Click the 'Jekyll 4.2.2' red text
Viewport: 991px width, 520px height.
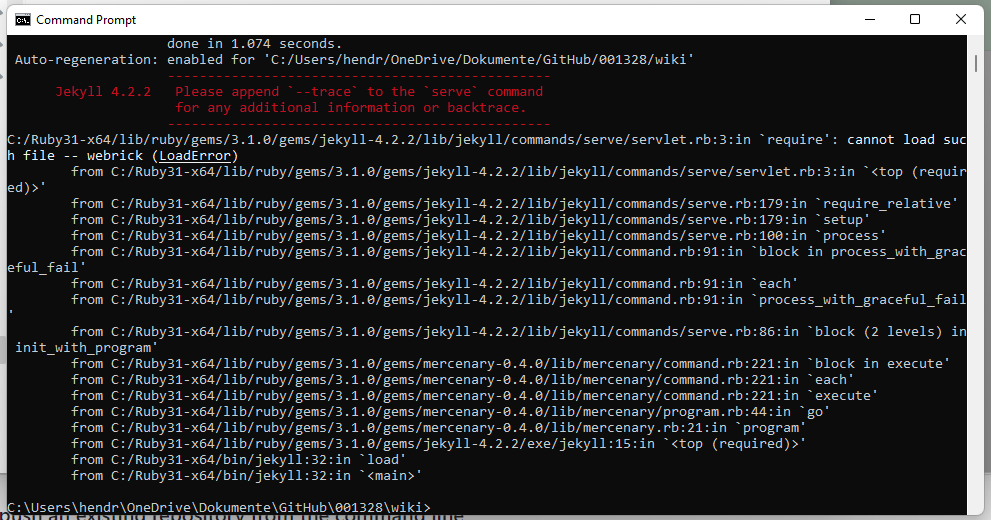point(103,92)
